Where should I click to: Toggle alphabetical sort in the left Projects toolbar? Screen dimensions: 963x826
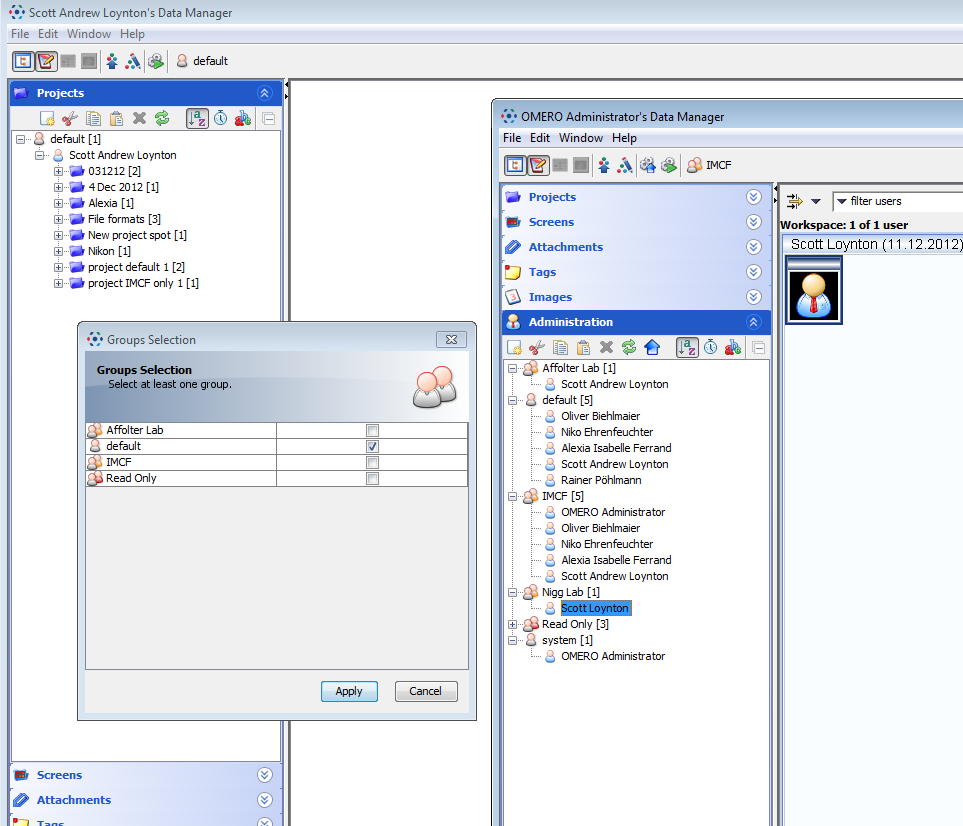pyautogui.click(x=197, y=118)
